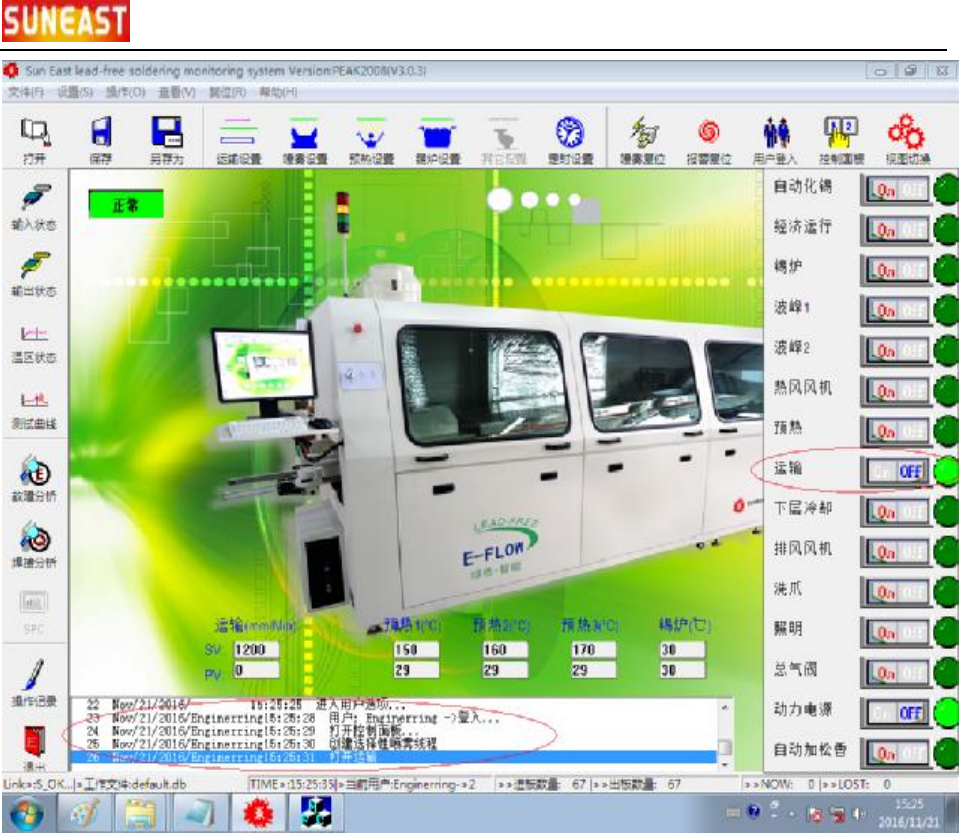Open 控制面板 control panel icon
This screenshot has width=959, height=833.
[842, 139]
